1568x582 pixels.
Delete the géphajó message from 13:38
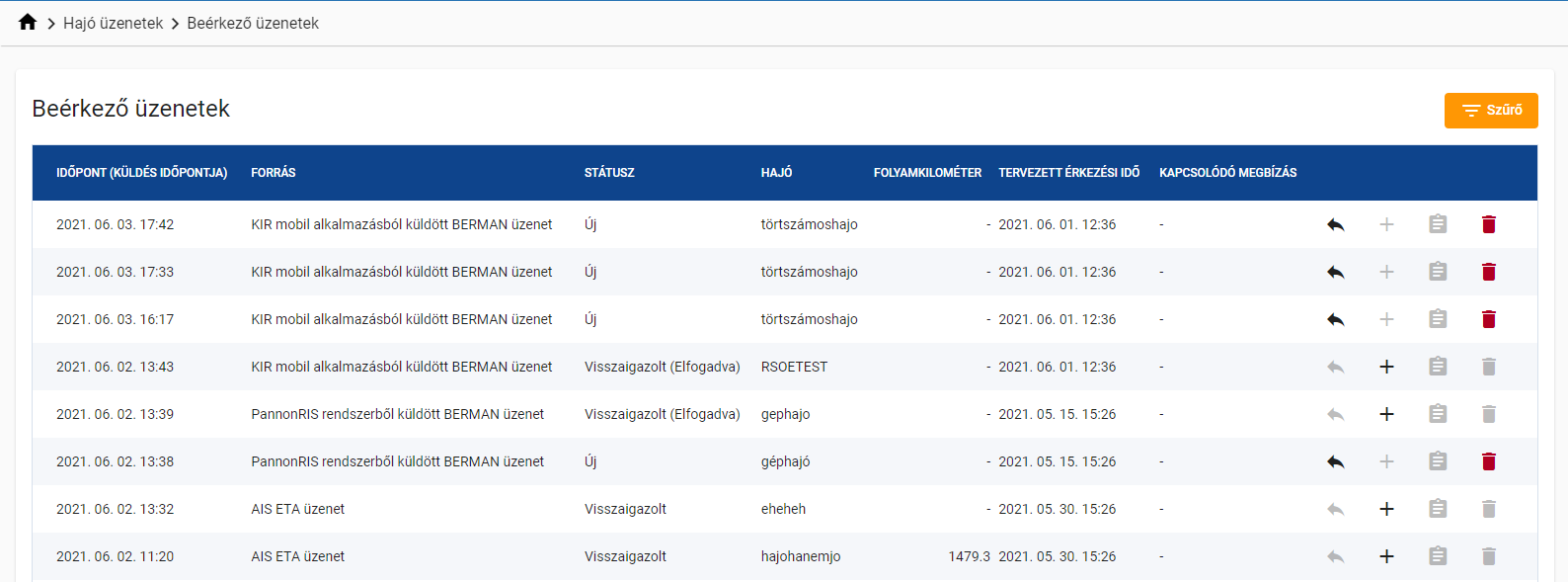tap(1488, 461)
